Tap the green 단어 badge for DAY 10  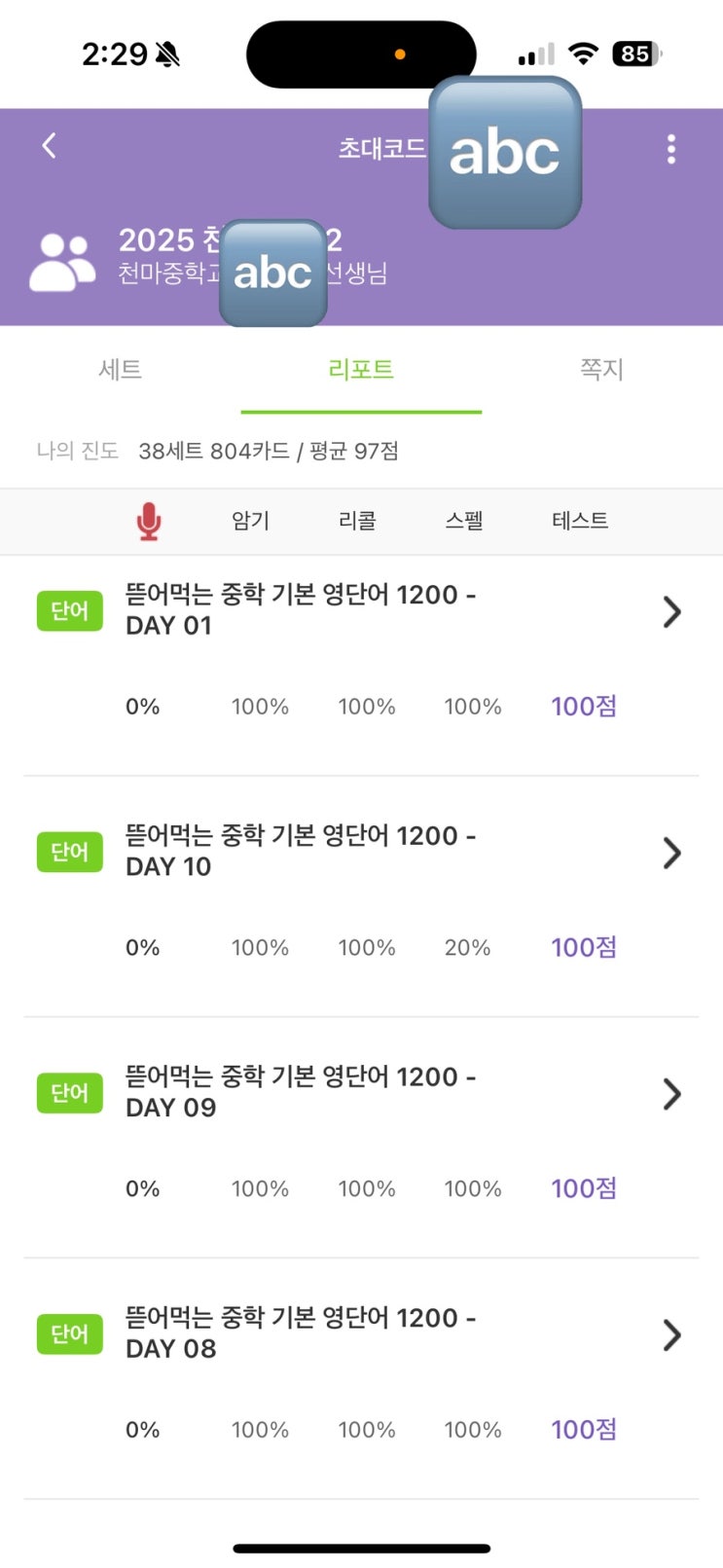point(69,852)
